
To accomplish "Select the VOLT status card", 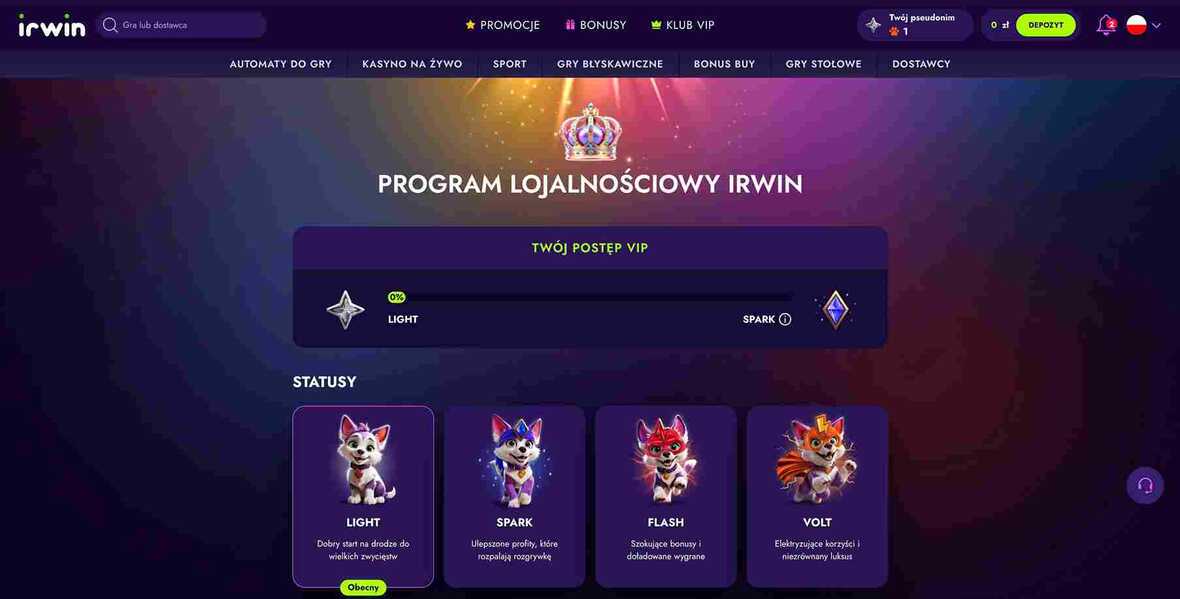I will point(817,497).
